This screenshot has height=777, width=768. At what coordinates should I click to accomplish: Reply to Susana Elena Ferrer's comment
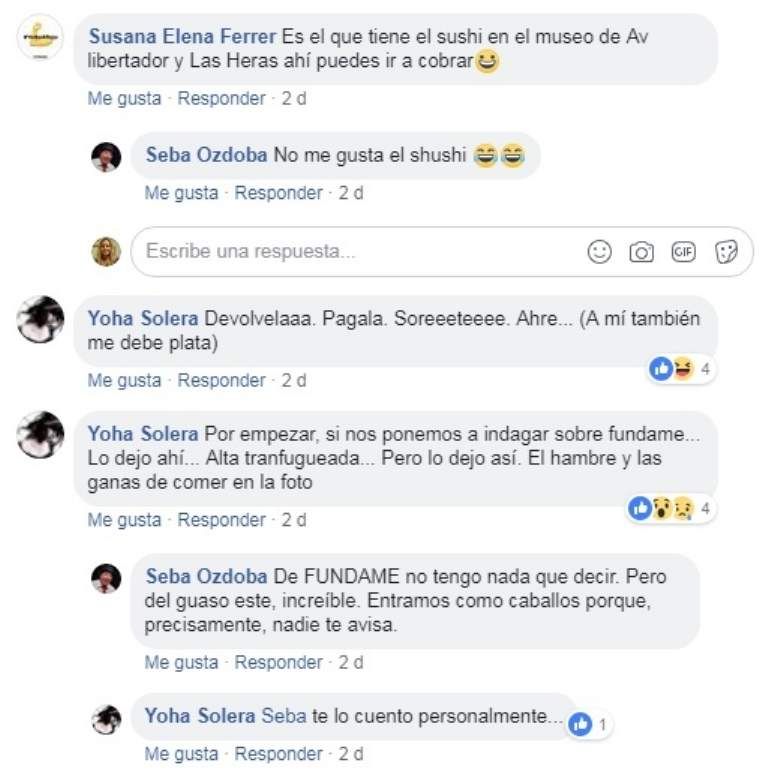click(221, 99)
